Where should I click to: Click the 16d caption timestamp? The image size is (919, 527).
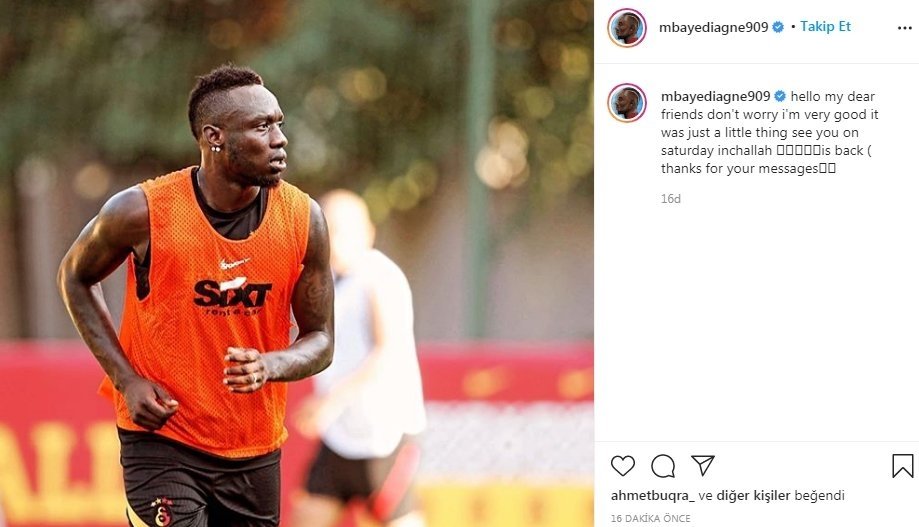pos(670,199)
